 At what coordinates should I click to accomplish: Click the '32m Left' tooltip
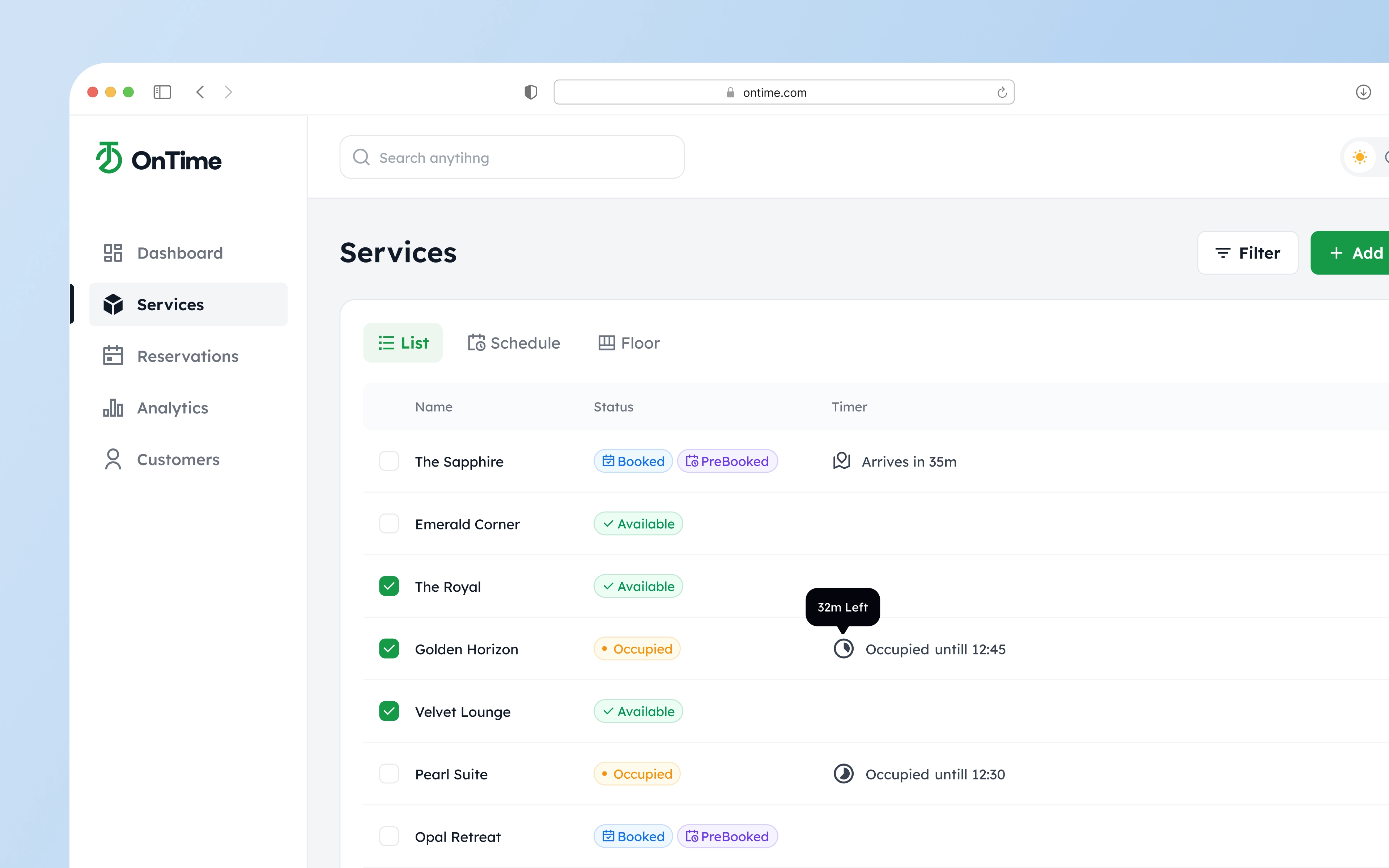tap(842, 607)
